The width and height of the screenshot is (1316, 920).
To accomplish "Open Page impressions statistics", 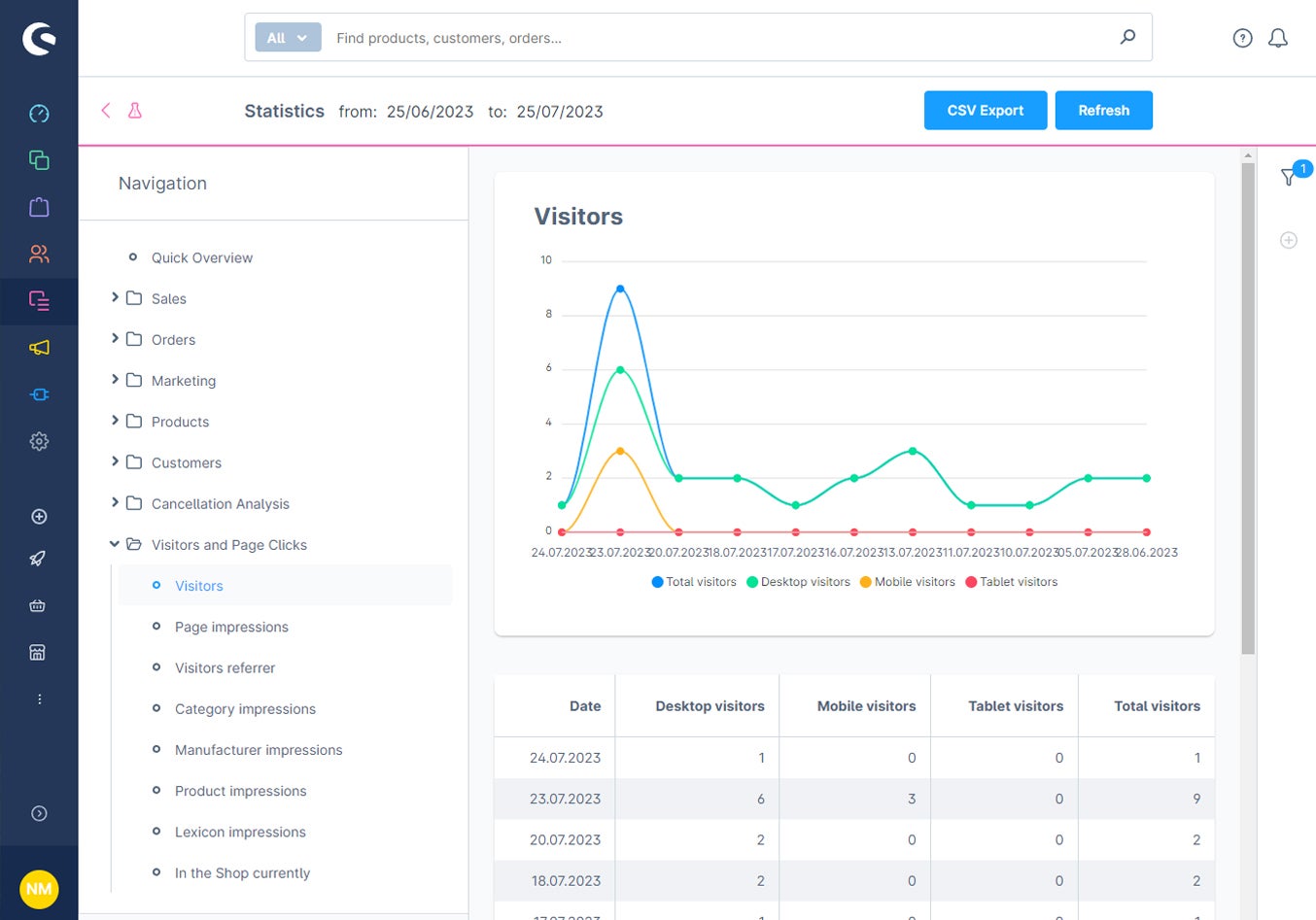I will pos(231,627).
